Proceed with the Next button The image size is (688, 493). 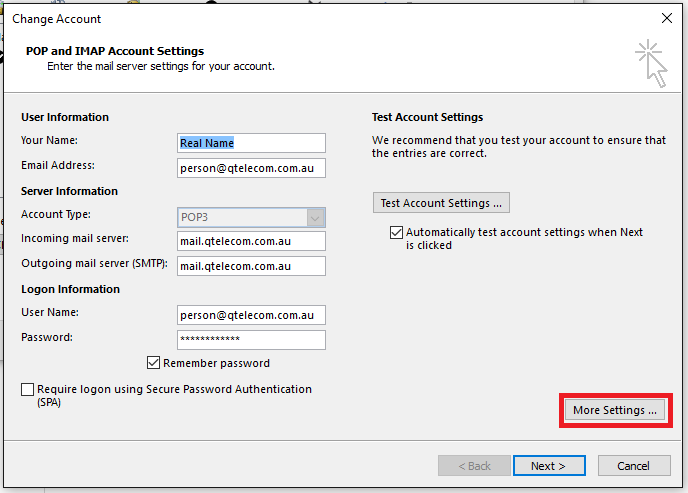549,466
